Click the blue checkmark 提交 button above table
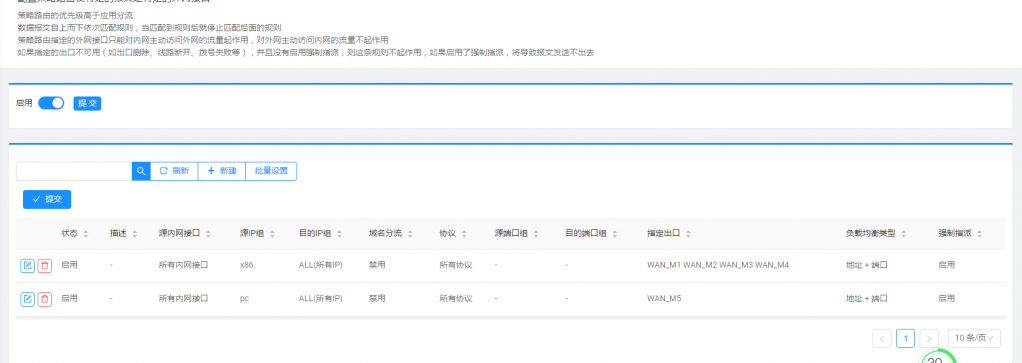Image resolution: width=1022 pixels, height=363 pixels. pos(47,199)
